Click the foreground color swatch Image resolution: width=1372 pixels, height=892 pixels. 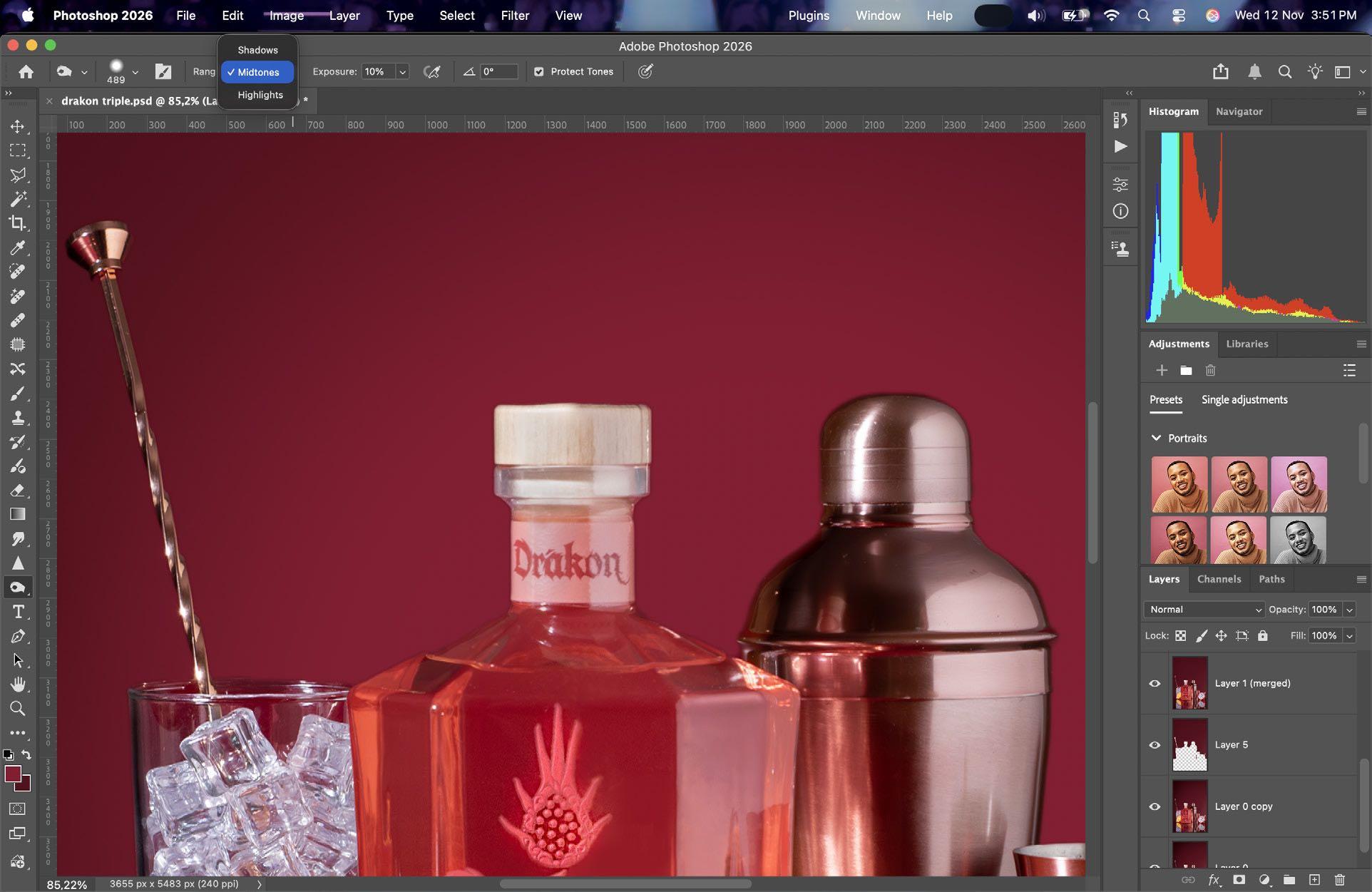click(x=13, y=774)
